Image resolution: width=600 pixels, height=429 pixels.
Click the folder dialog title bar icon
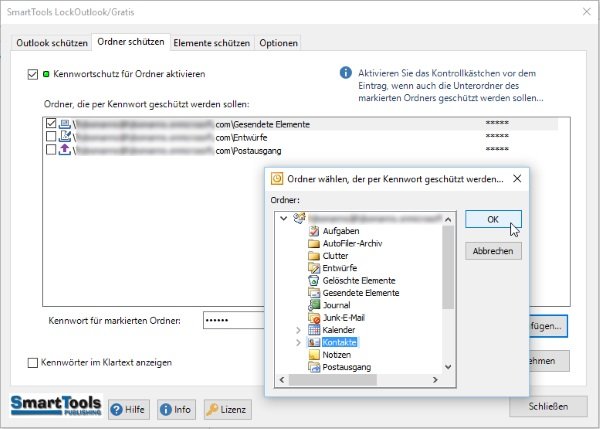click(277, 179)
